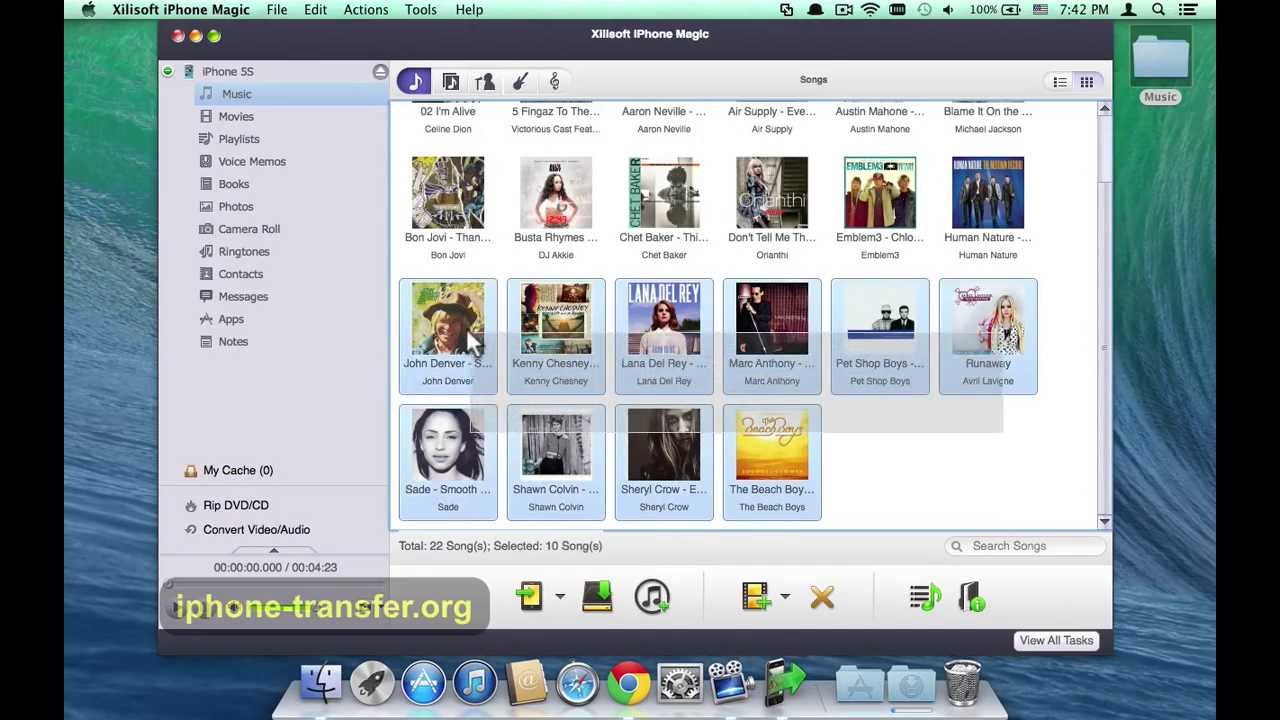
Task: Select Books in the sidebar
Action: point(234,184)
